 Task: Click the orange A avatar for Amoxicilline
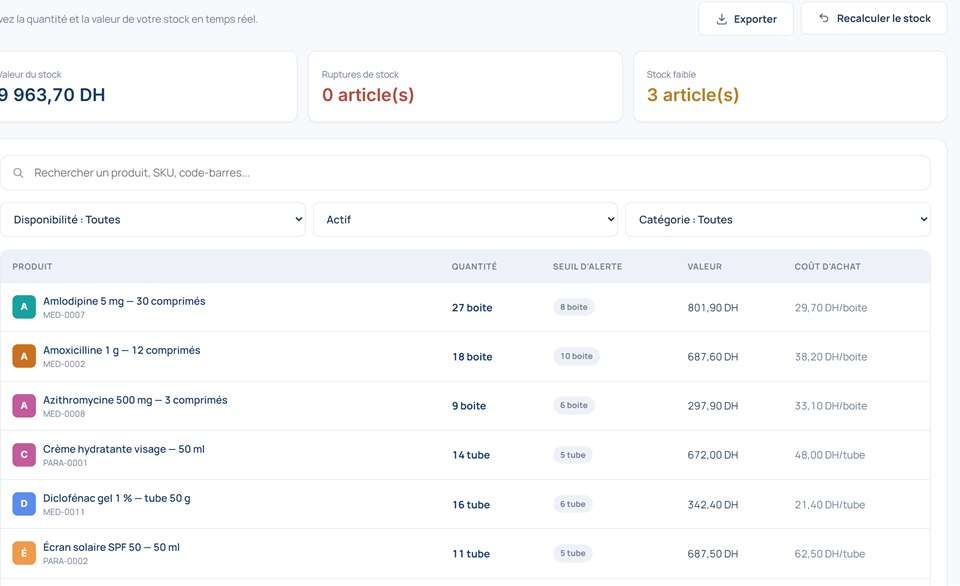(x=24, y=356)
